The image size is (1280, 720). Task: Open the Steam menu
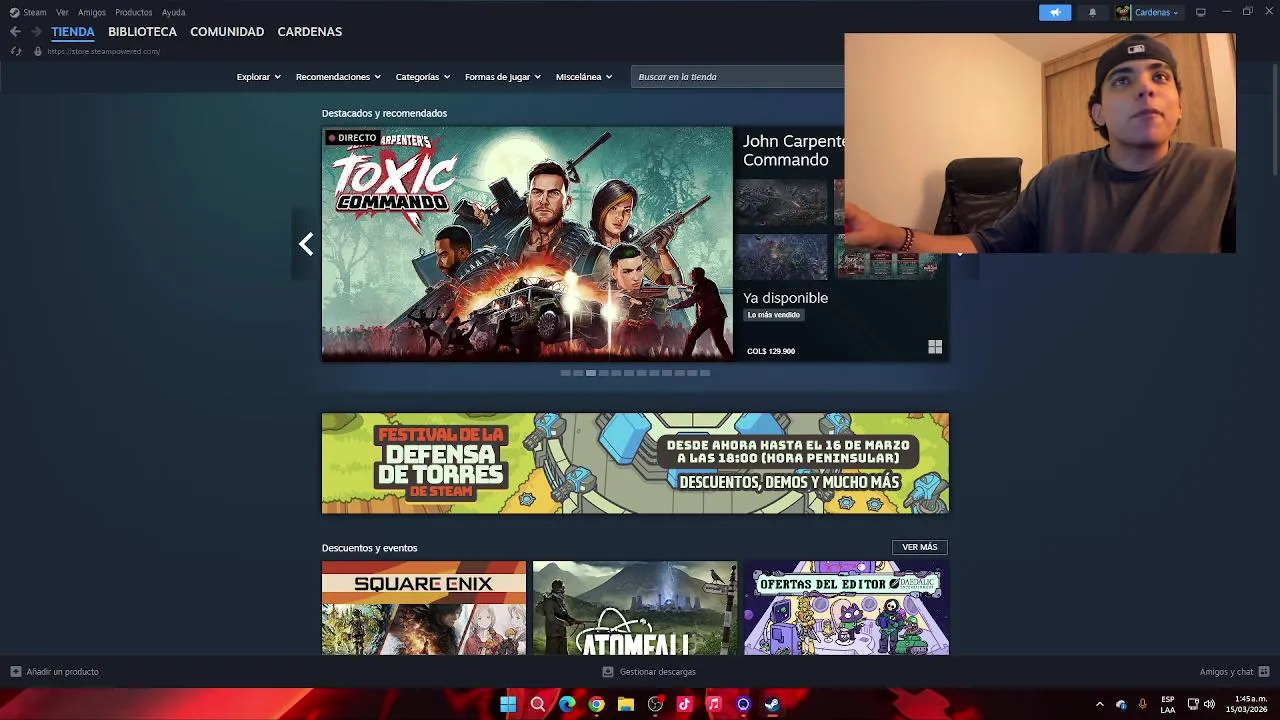35,12
